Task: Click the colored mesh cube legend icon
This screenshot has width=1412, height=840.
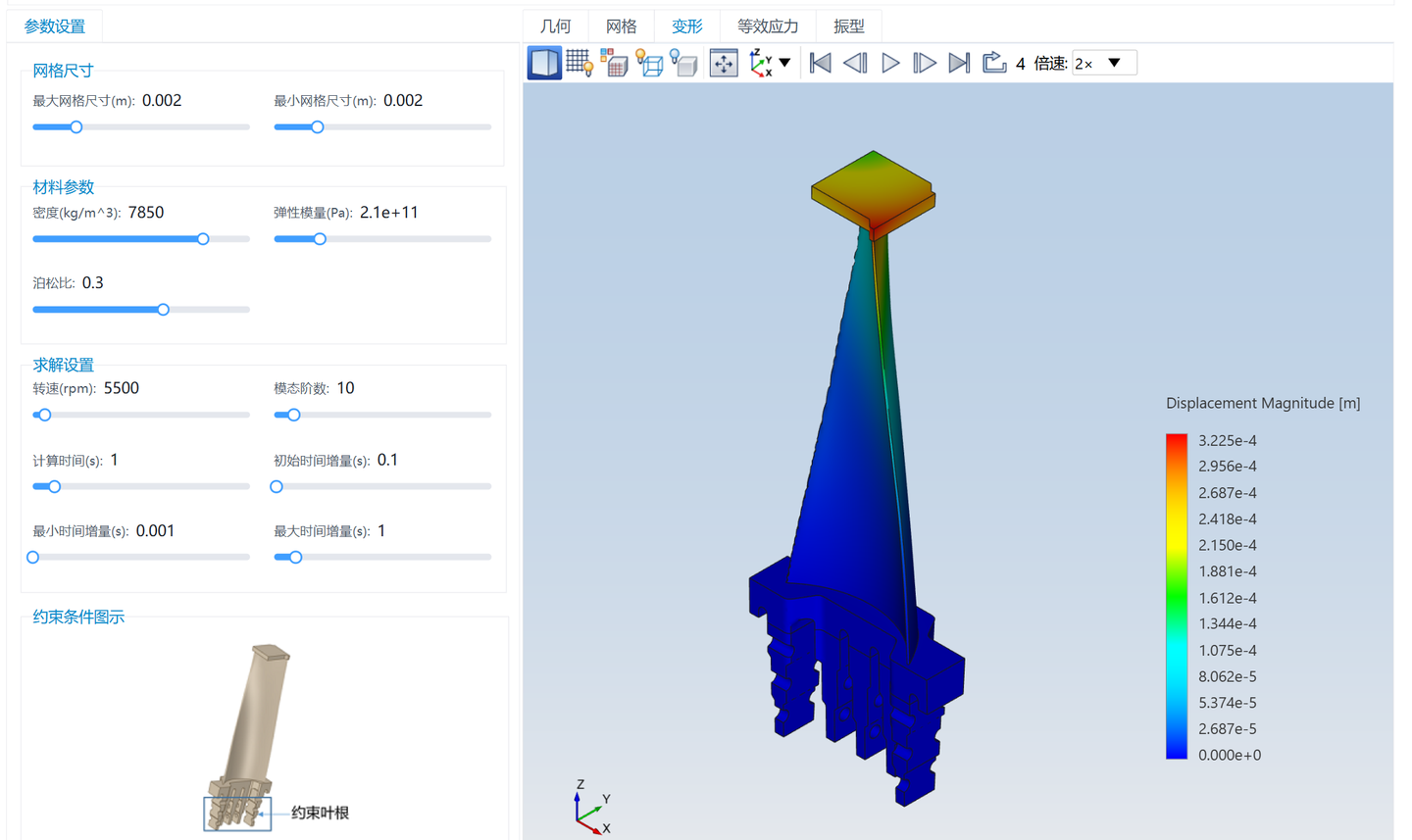Action: [x=614, y=63]
